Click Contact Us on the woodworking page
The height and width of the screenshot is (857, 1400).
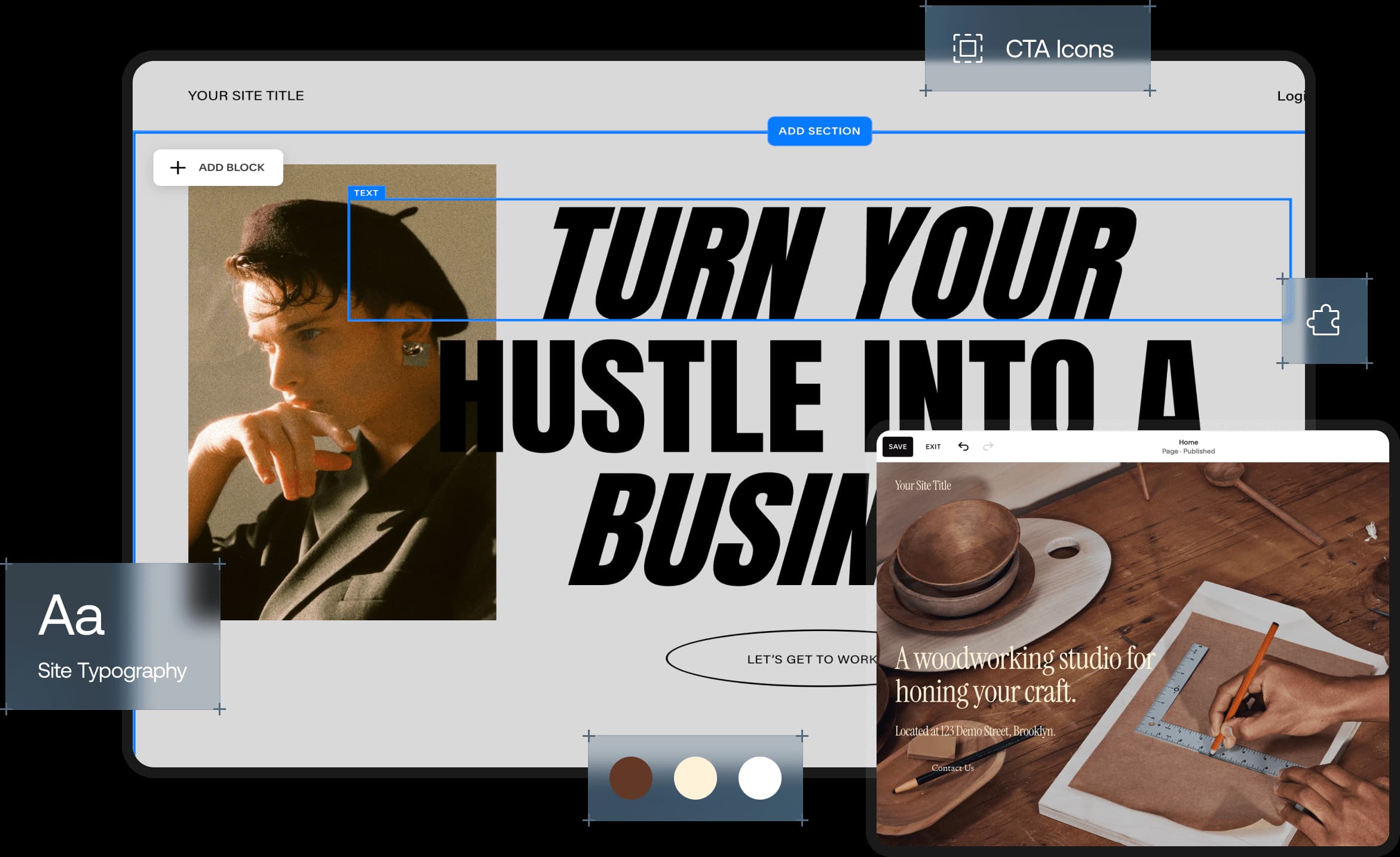coord(952,767)
